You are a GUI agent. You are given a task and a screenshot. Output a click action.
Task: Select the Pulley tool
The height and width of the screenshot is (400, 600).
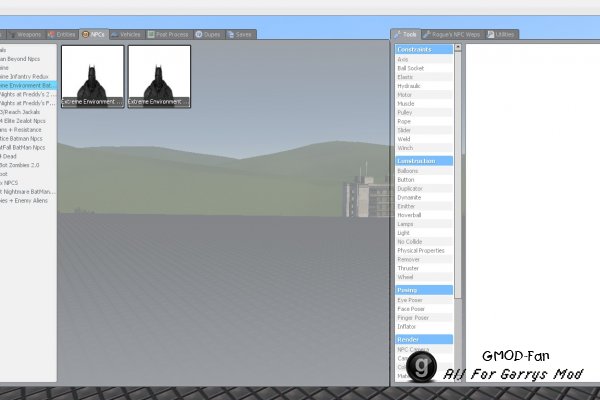[424, 113]
